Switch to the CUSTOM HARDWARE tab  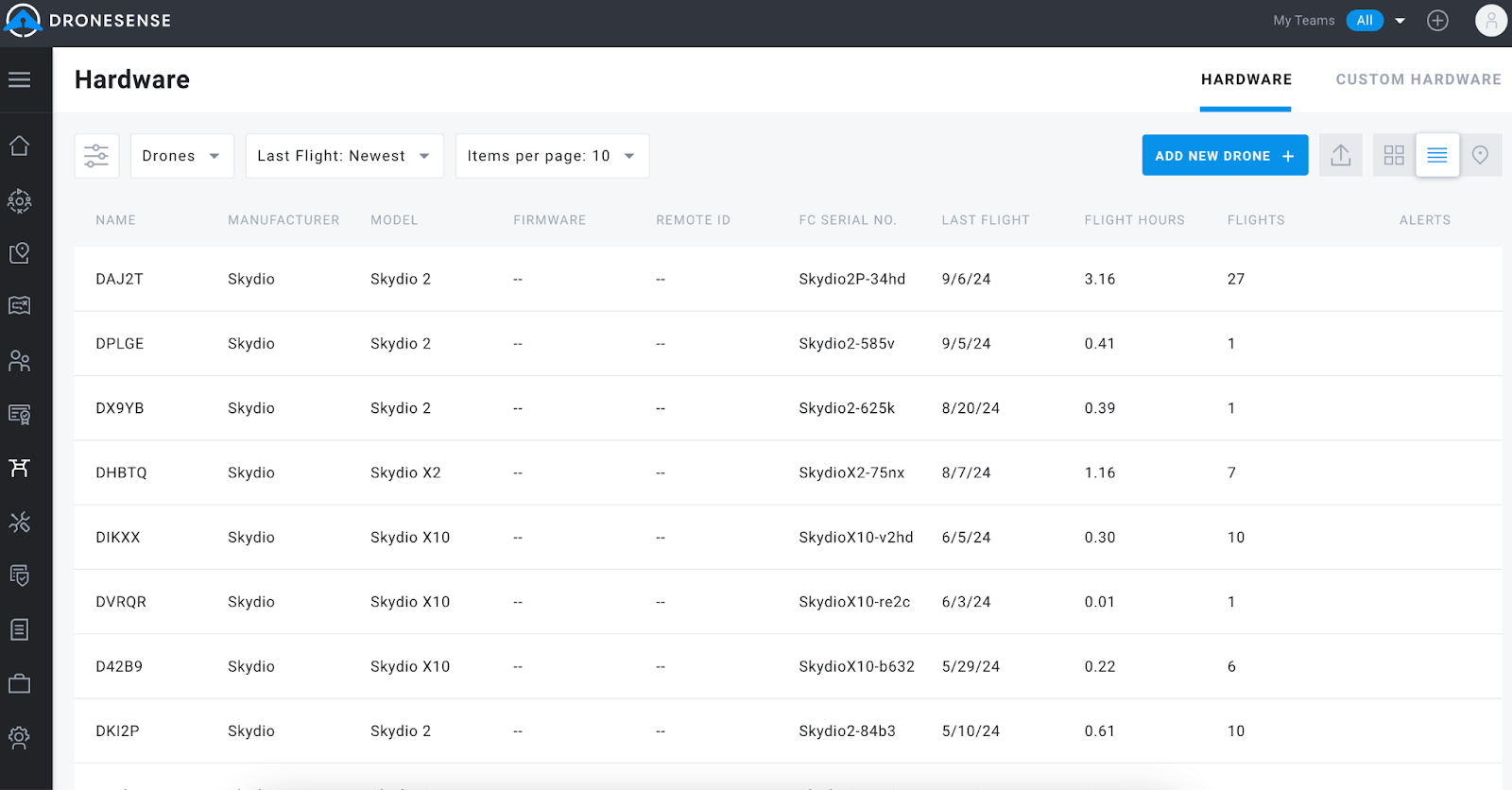(1418, 80)
